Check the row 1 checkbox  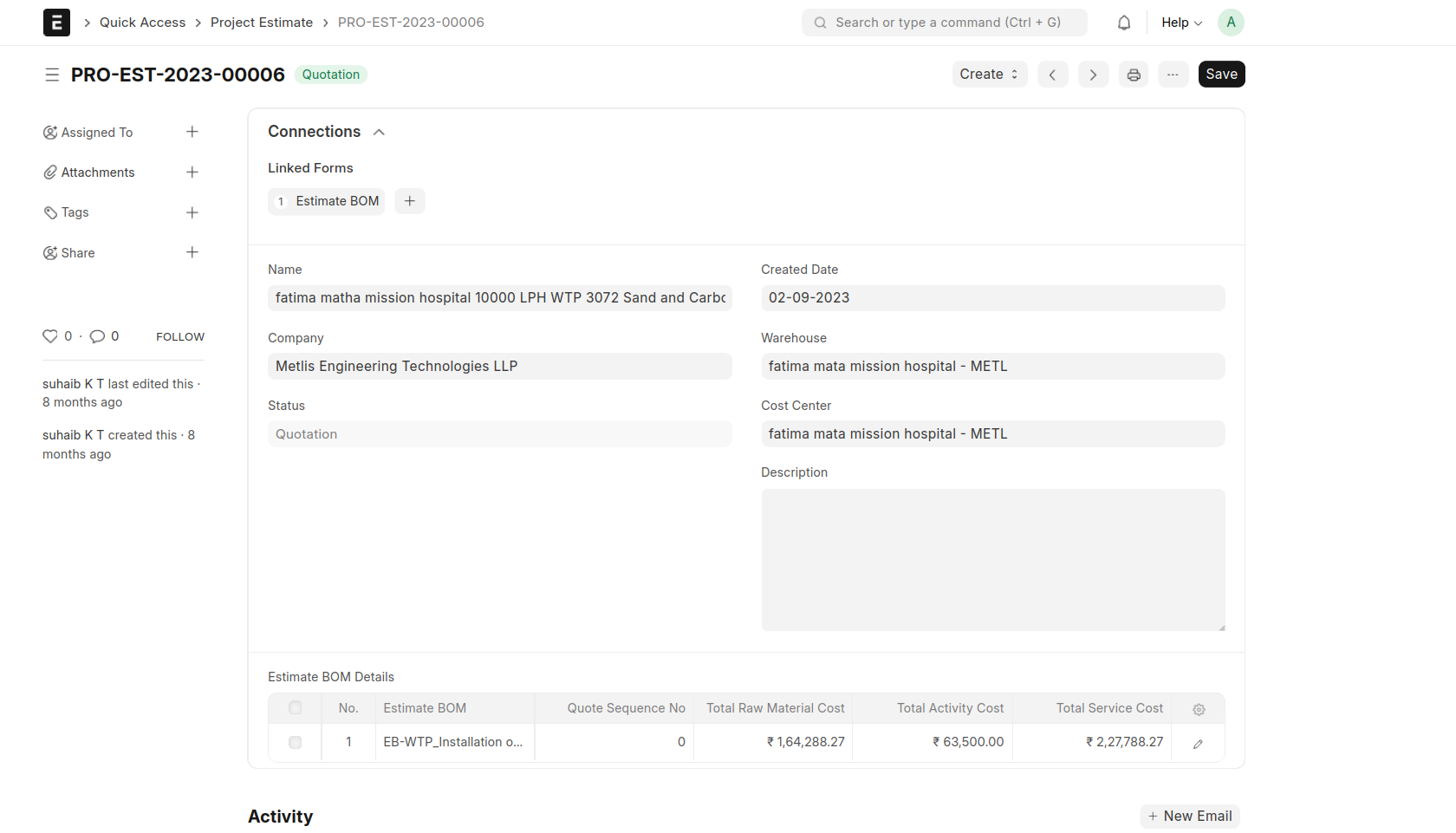coord(295,743)
